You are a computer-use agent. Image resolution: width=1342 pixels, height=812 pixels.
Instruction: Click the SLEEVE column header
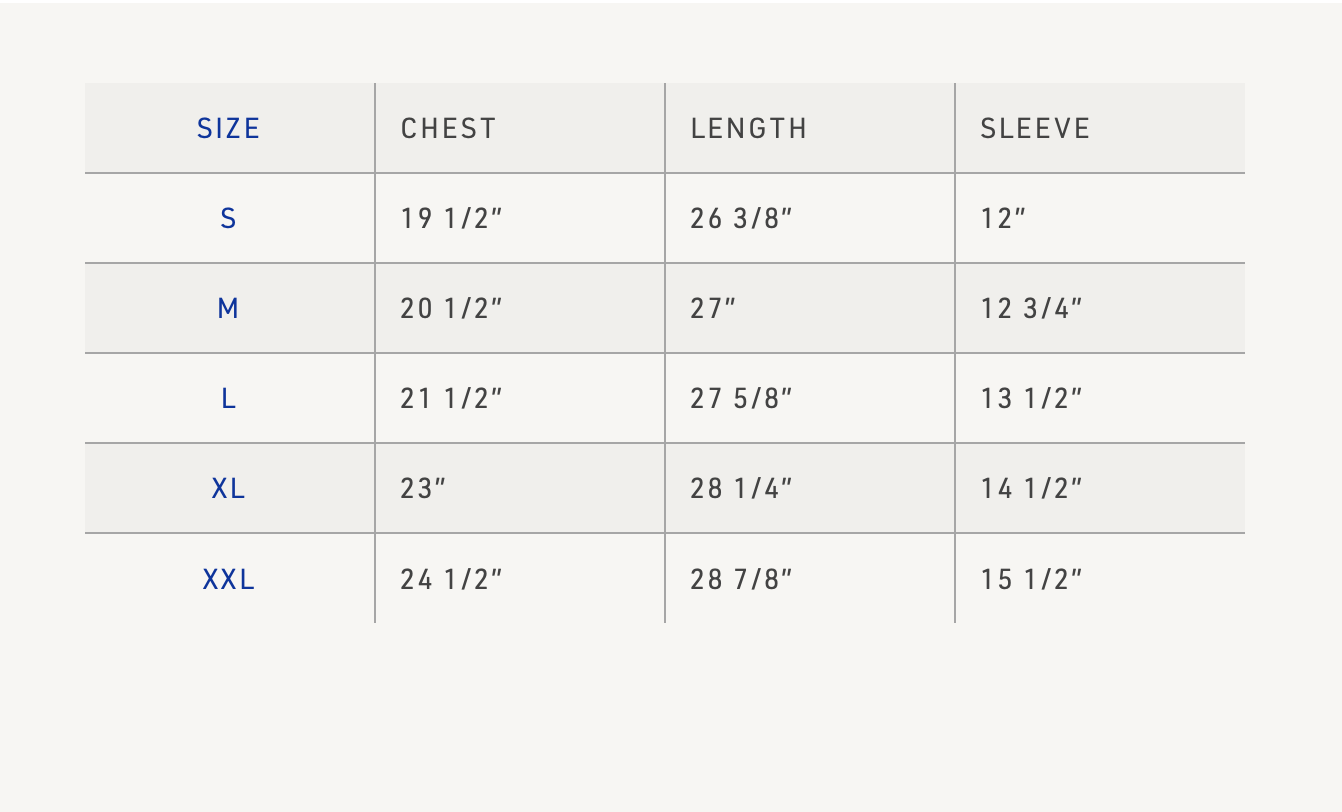[x=1035, y=129]
